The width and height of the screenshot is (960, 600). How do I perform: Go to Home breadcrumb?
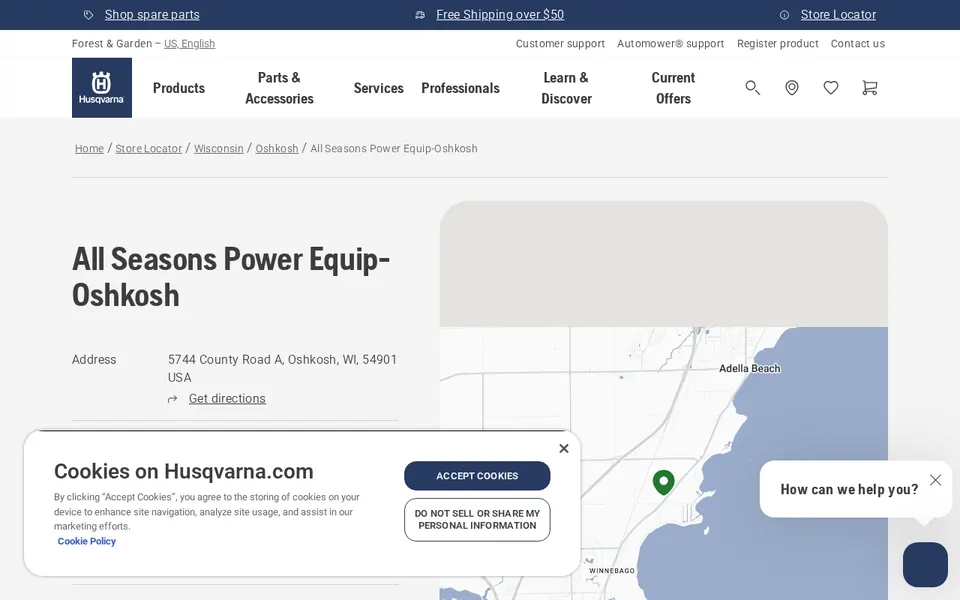89,148
